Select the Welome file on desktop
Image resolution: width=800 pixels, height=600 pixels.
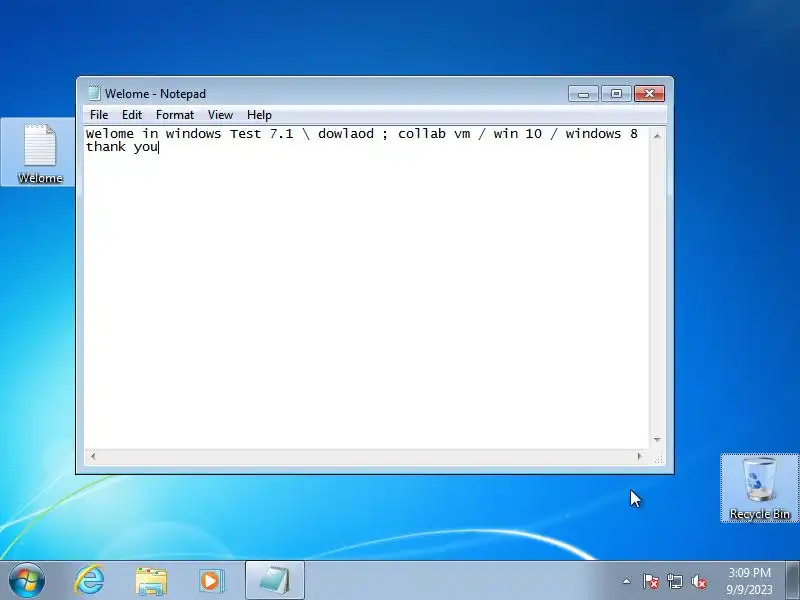pos(39,153)
